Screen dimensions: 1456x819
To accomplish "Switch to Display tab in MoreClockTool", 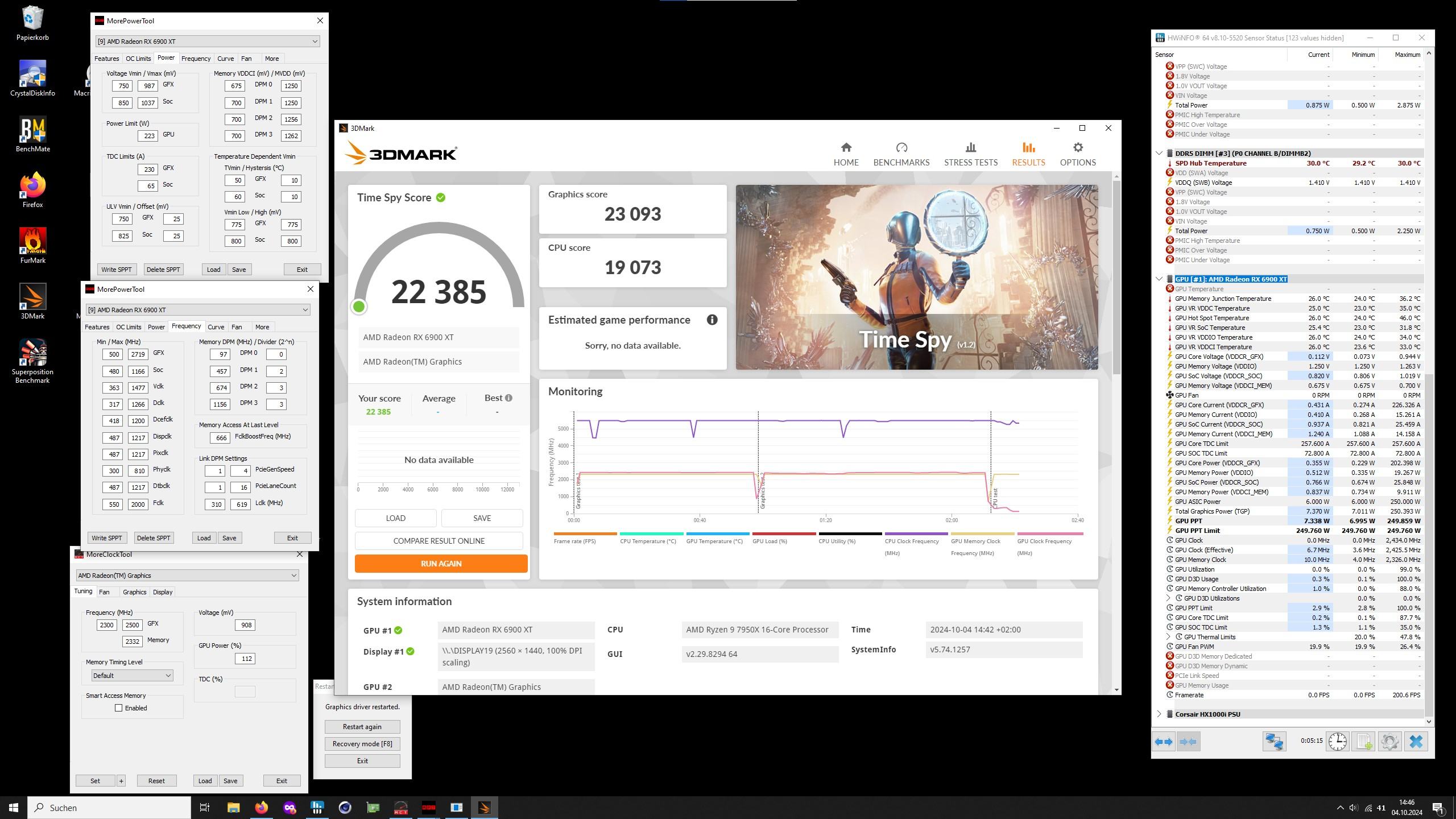I will (x=163, y=592).
